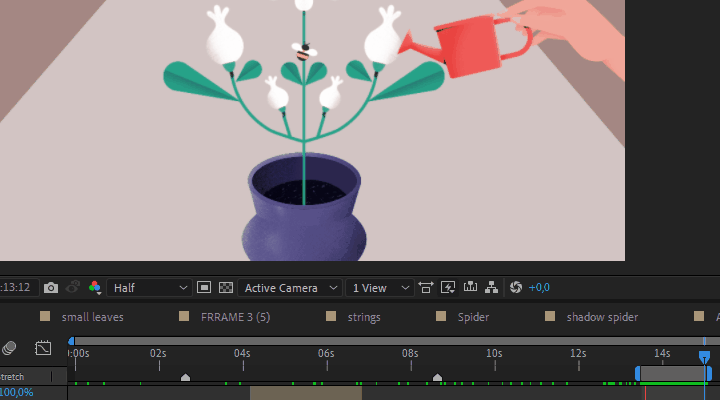Click the strings tab color label
This screenshot has width=720, height=400.
coord(331,316)
